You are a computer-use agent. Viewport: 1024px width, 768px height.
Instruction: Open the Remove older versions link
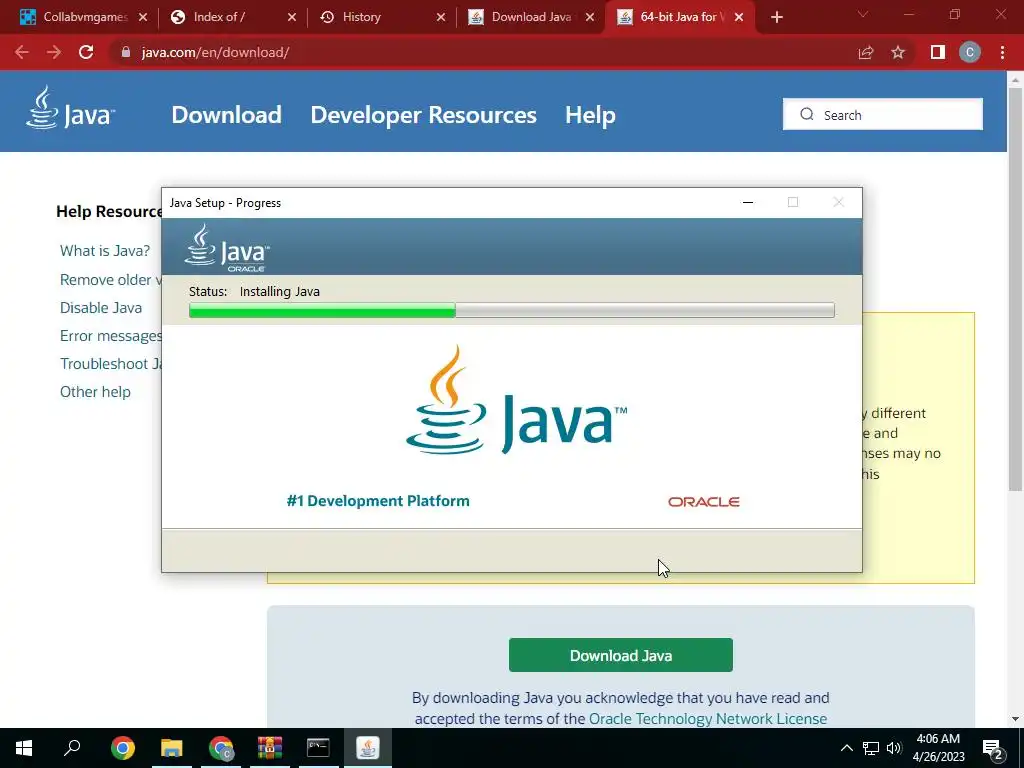pyautogui.click(x=110, y=280)
